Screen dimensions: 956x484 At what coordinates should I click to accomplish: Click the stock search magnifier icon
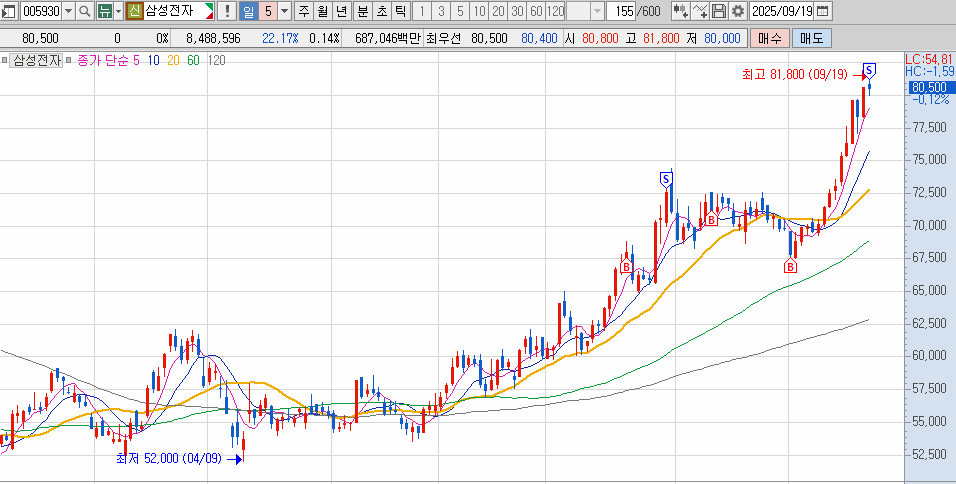click(x=84, y=11)
